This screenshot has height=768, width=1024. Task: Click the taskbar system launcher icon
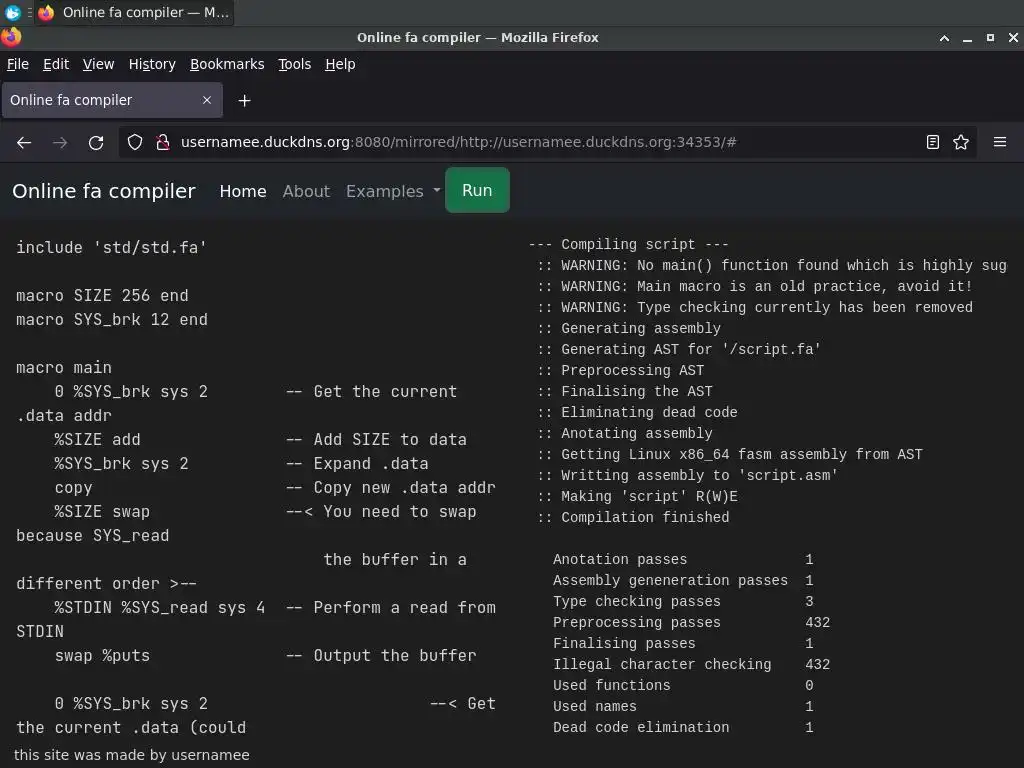click(12, 12)
